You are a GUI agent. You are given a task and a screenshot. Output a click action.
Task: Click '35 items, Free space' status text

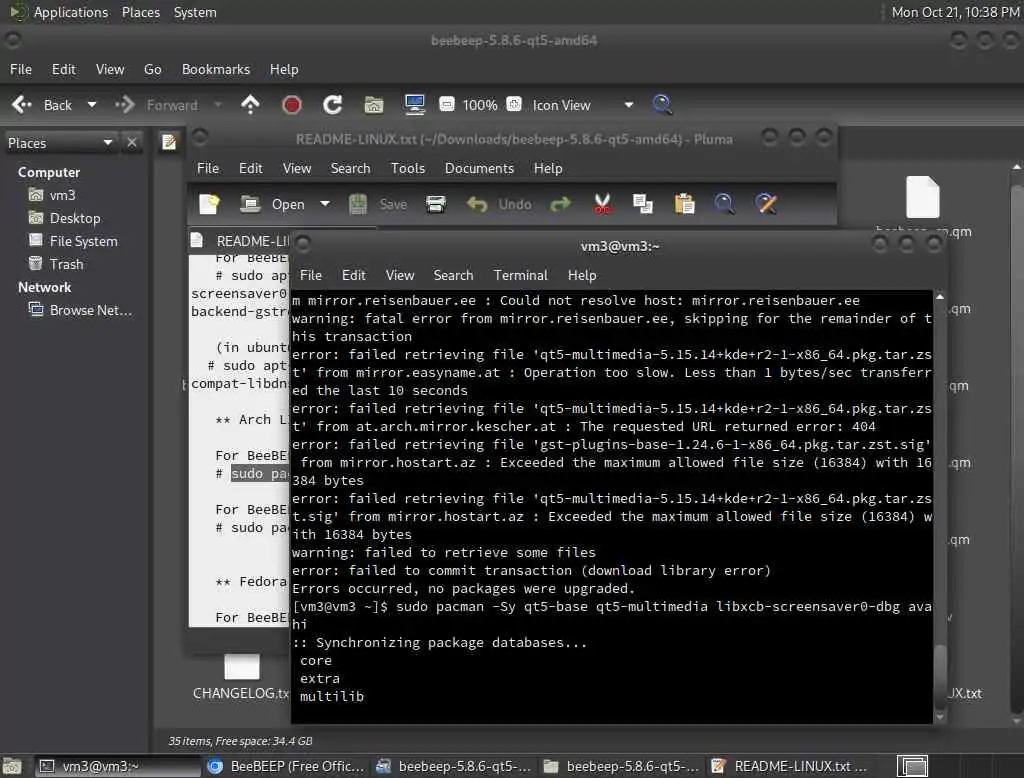pos(240,741)
